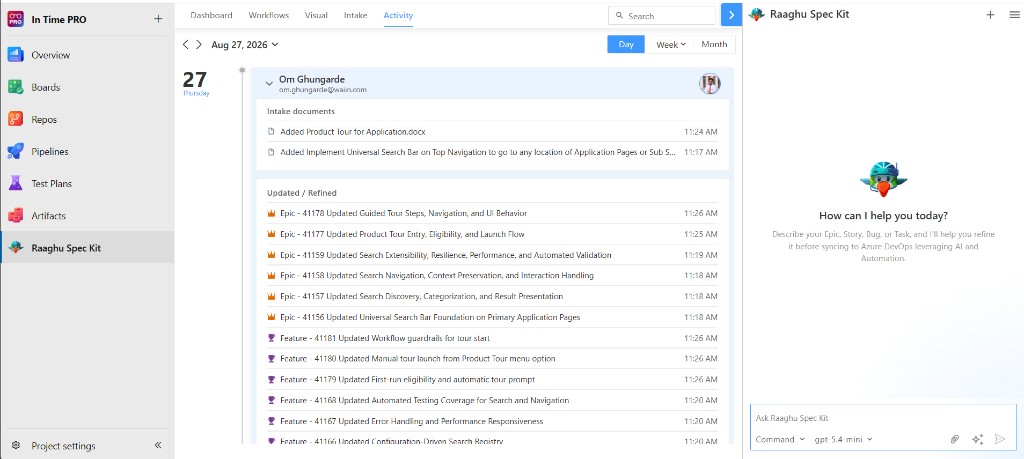Select the Activity tab
Image resolution: width=1024 pixels, height=459 pixels.
(398, 15)
